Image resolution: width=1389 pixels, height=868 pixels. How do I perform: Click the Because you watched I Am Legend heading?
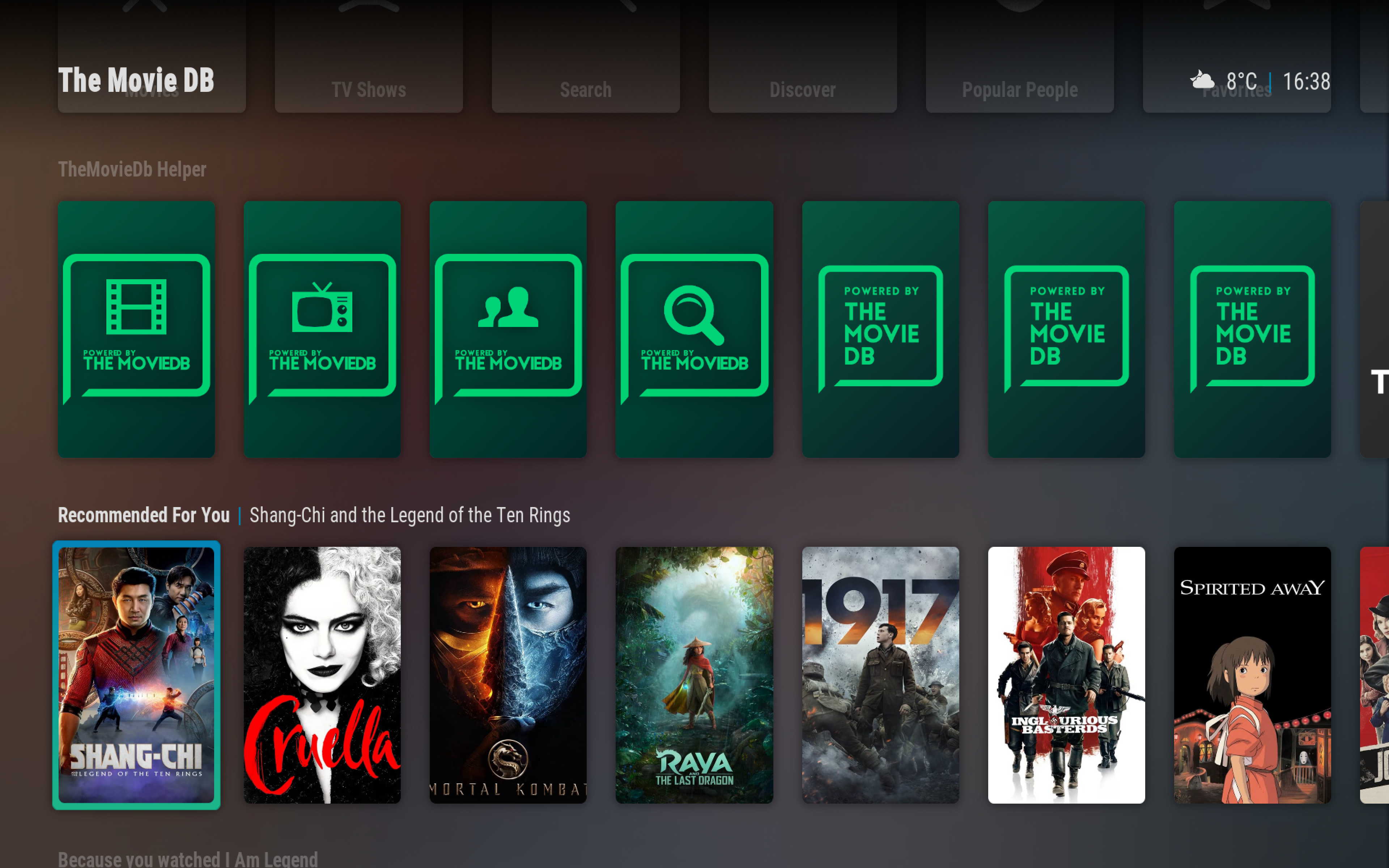coord(188,859)
